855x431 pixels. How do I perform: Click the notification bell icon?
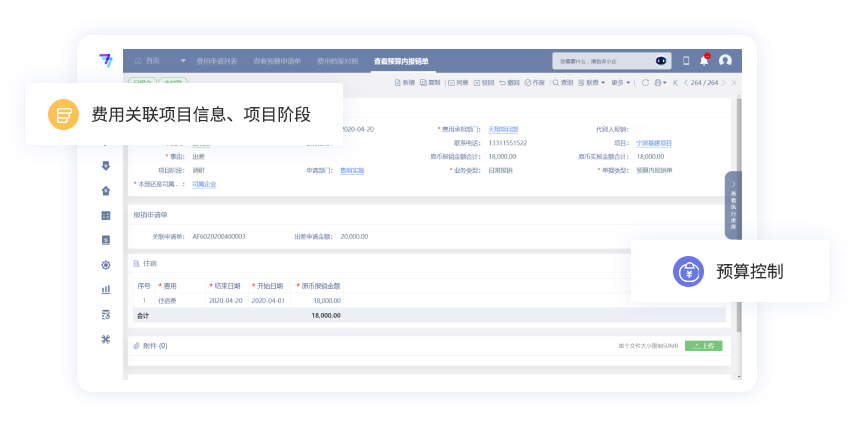click(705, 60)
